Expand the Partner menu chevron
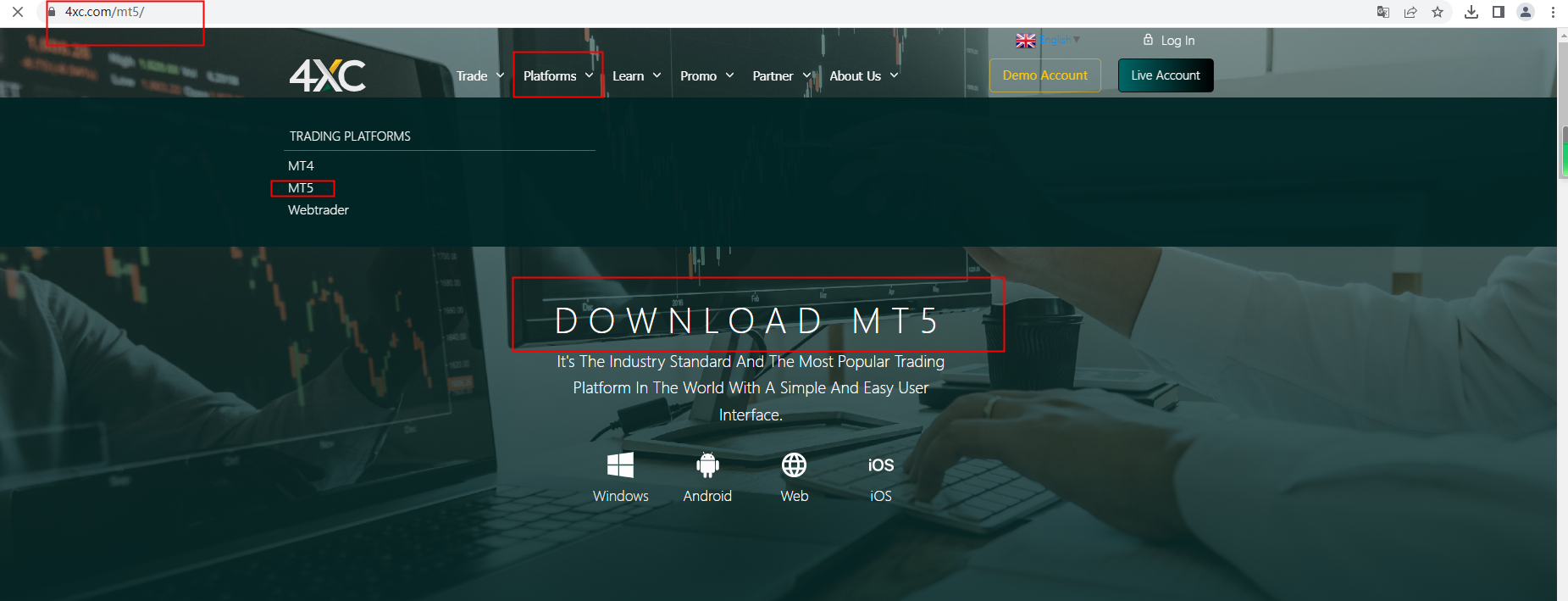1568x601 pixels. [806, 75]
